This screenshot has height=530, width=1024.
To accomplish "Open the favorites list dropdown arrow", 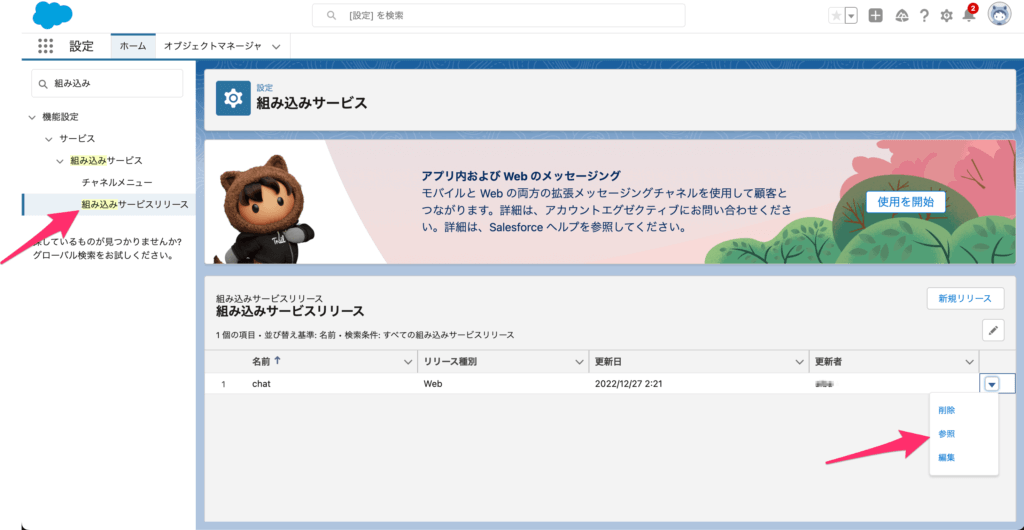I will tap(851, 16).
